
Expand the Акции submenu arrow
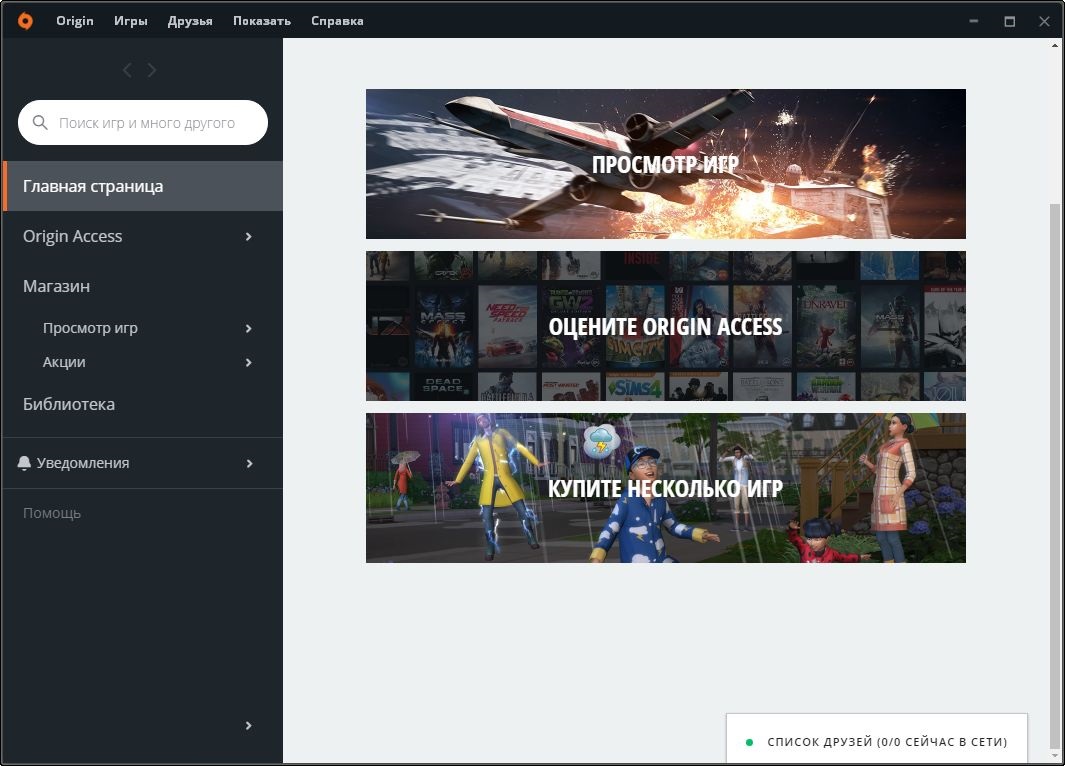249,363
